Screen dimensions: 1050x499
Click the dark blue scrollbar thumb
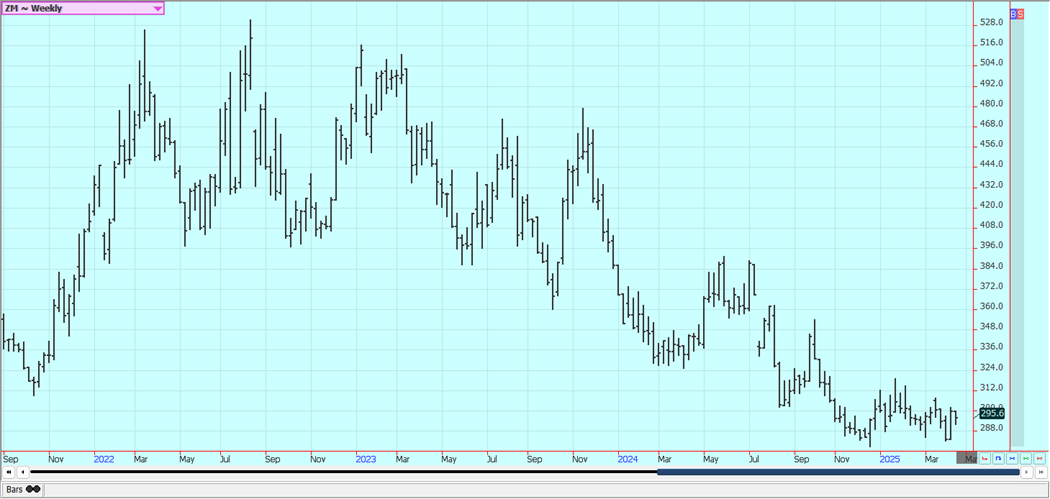838,472
